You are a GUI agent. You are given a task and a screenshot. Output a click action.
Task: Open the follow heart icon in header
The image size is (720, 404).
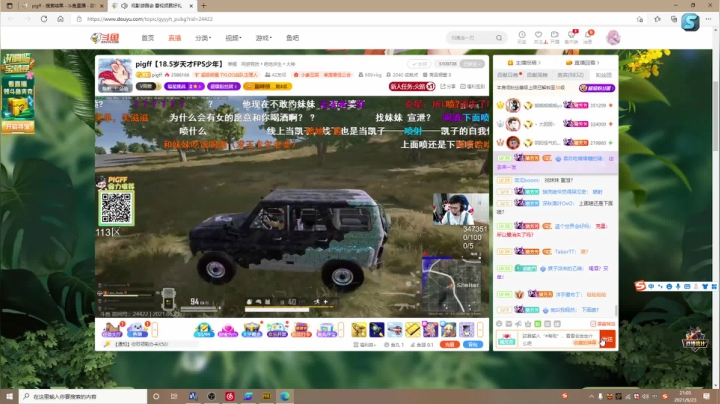click(x=539, y=37)
